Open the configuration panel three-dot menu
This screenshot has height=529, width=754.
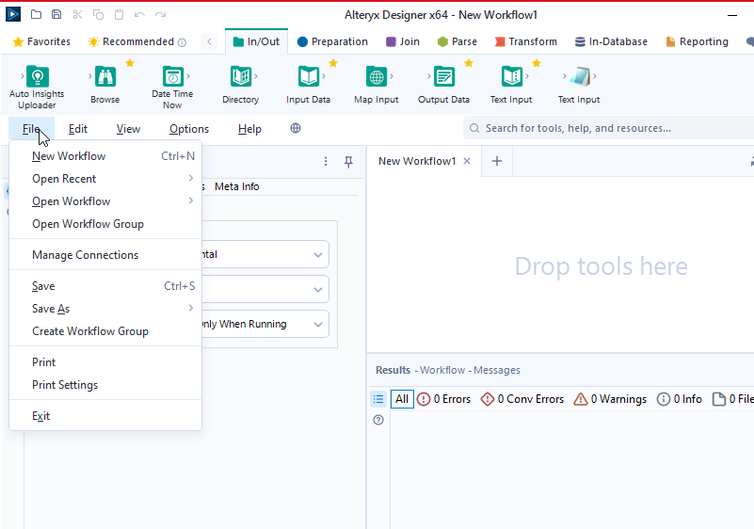(326, 162)
